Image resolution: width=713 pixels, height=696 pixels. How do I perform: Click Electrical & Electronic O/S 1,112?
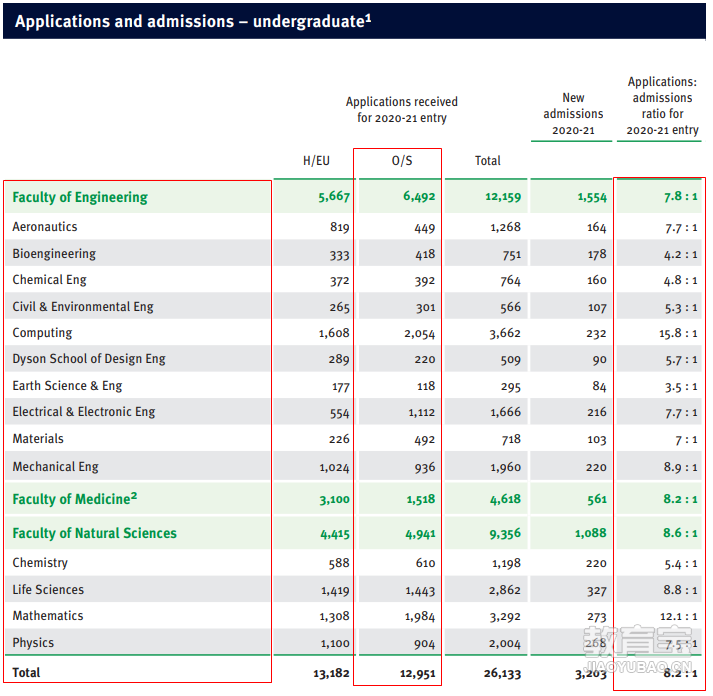click(422, 413)
